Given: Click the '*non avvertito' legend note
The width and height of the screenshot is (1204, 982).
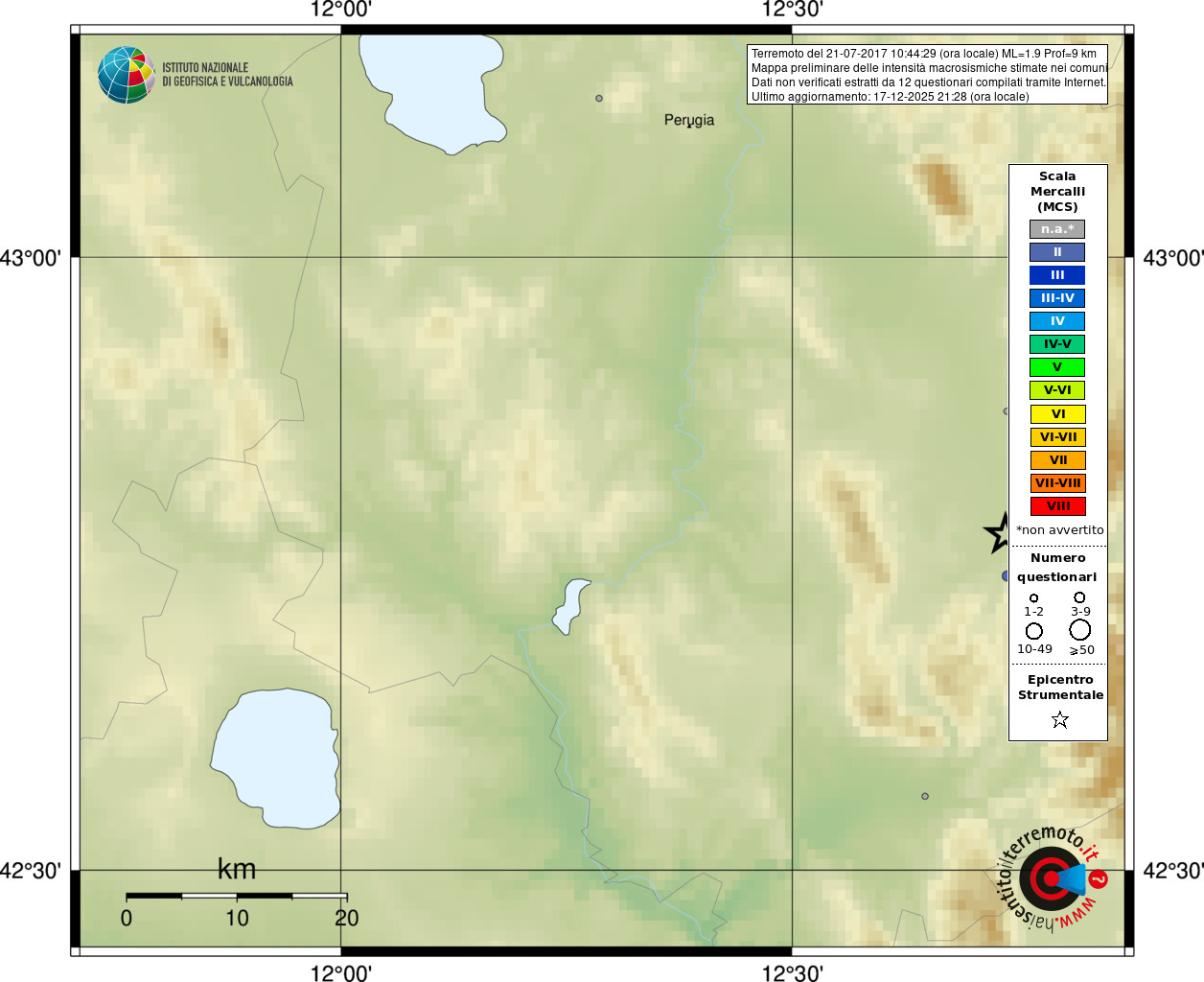Looking at the screenshot, I should pyautogui.click(x=1059, y=530).
